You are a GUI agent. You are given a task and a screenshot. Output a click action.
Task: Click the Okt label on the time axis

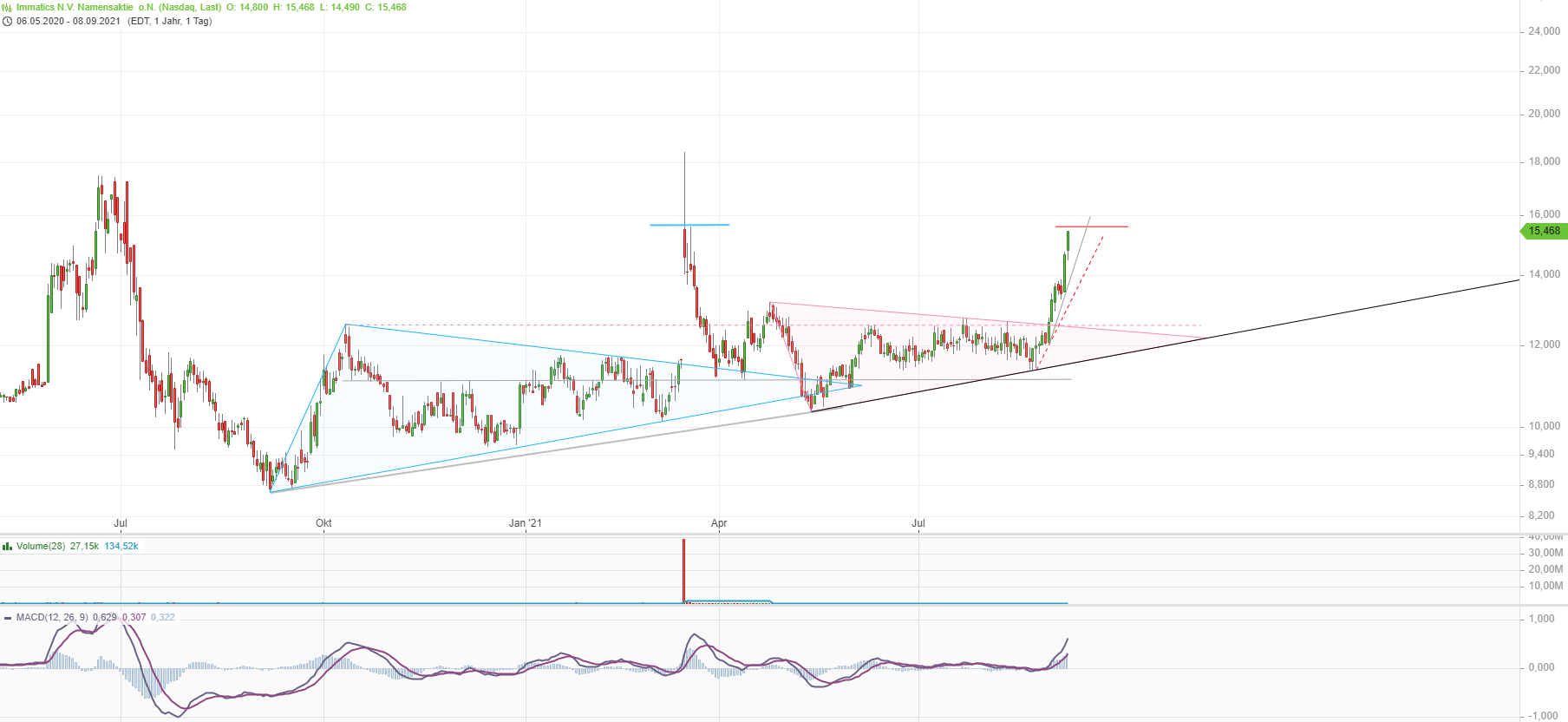[x=323, y=523]
